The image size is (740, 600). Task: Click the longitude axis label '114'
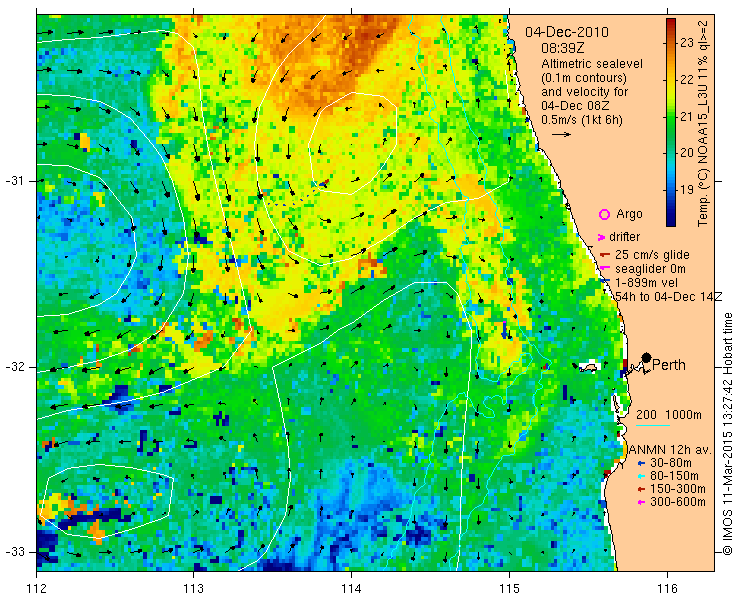point(351,589)
